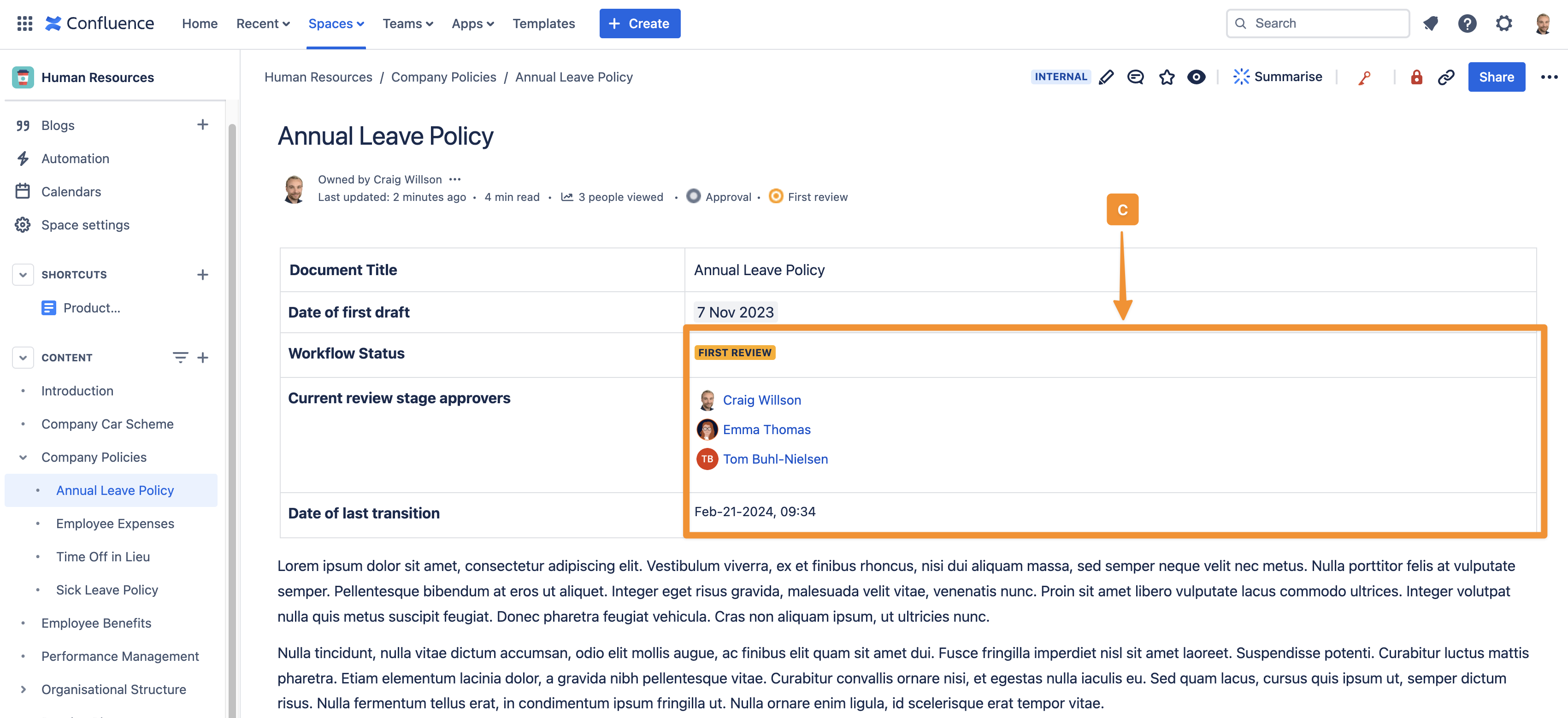This screenshot has height=718, width=1568.
Task: Expand the Organisational Structure tree item
Action: pyautogui.click(x=23, y=689)
